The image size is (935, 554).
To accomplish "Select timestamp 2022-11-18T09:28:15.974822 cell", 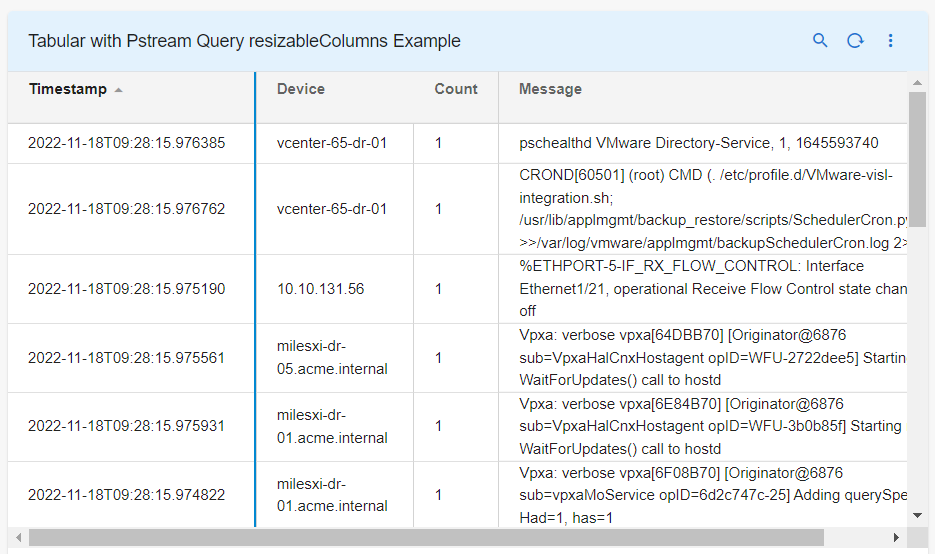I will coord(131,494).
